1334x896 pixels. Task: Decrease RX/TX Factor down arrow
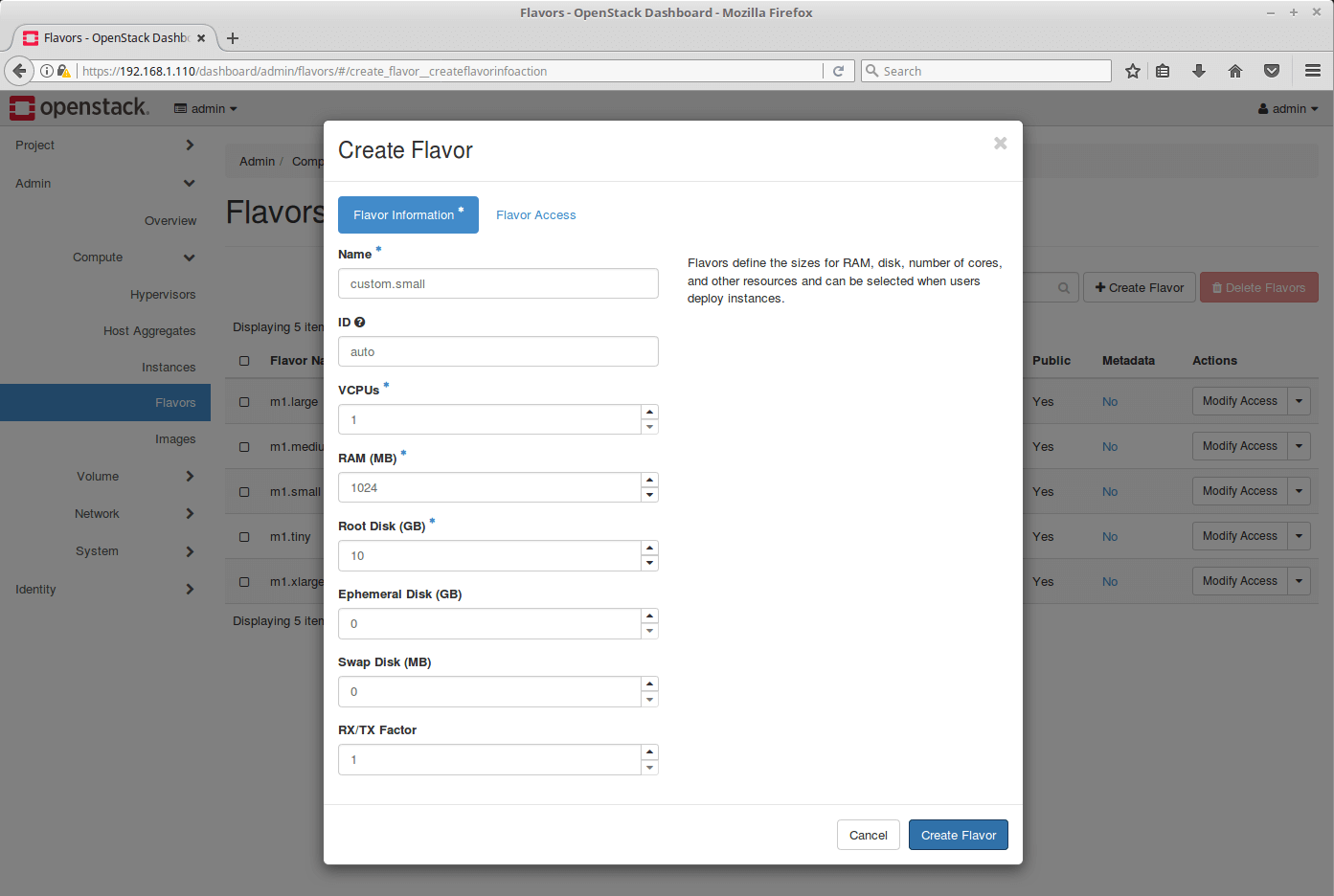point(649,767)
